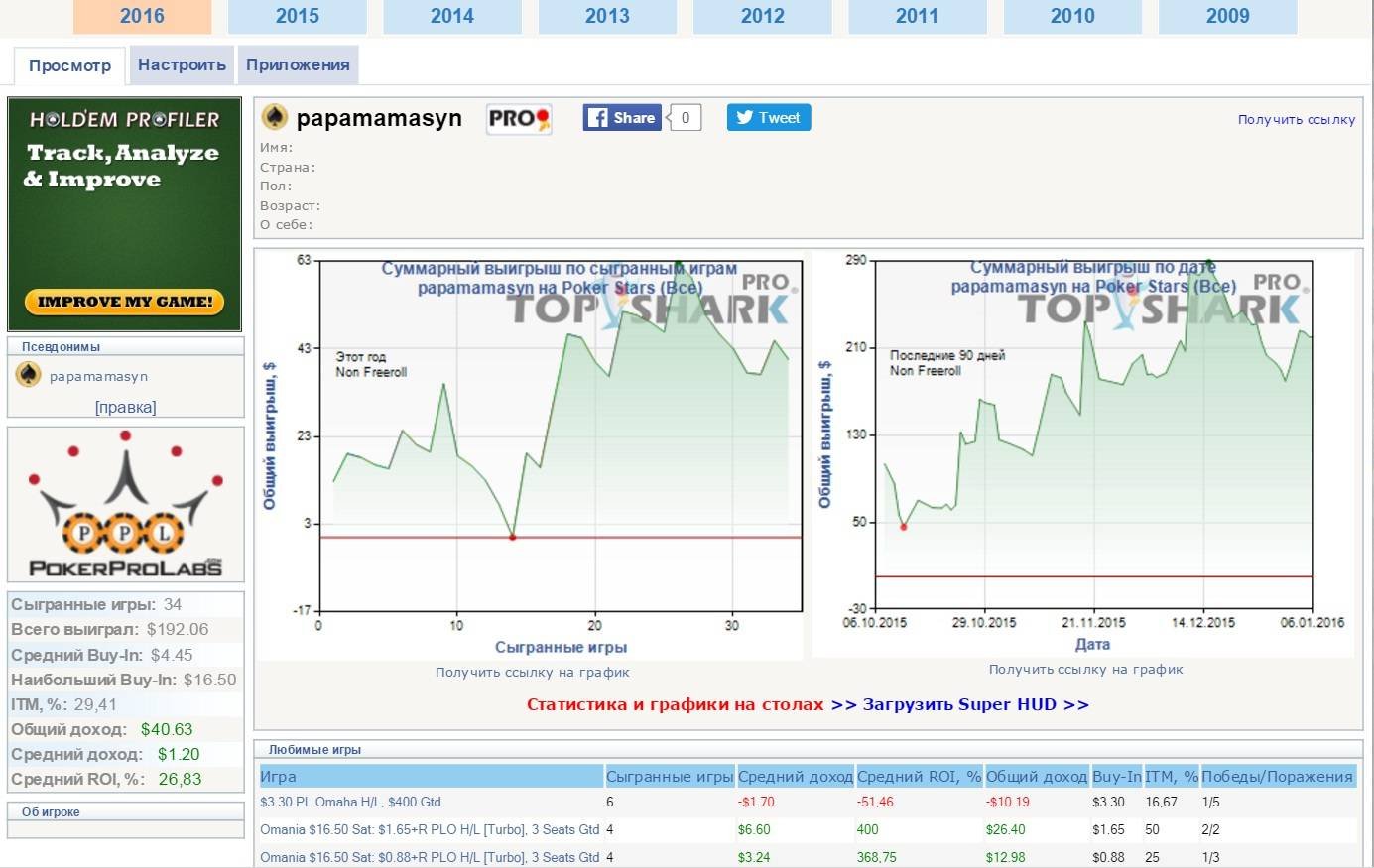Open the Holdem Profiler advertisement banner
This screenshot has width=1374, height=868.
coord(125,214)
